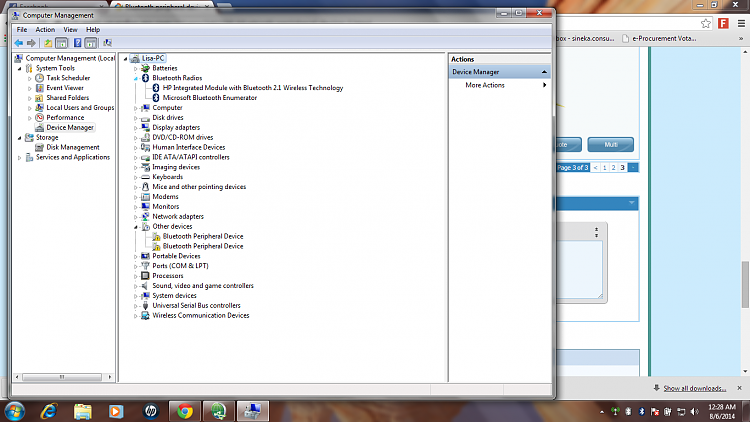This screenshot has height=422, width=750.
Task: Click the Keyboards category icon
Action: tap(145, 177)
